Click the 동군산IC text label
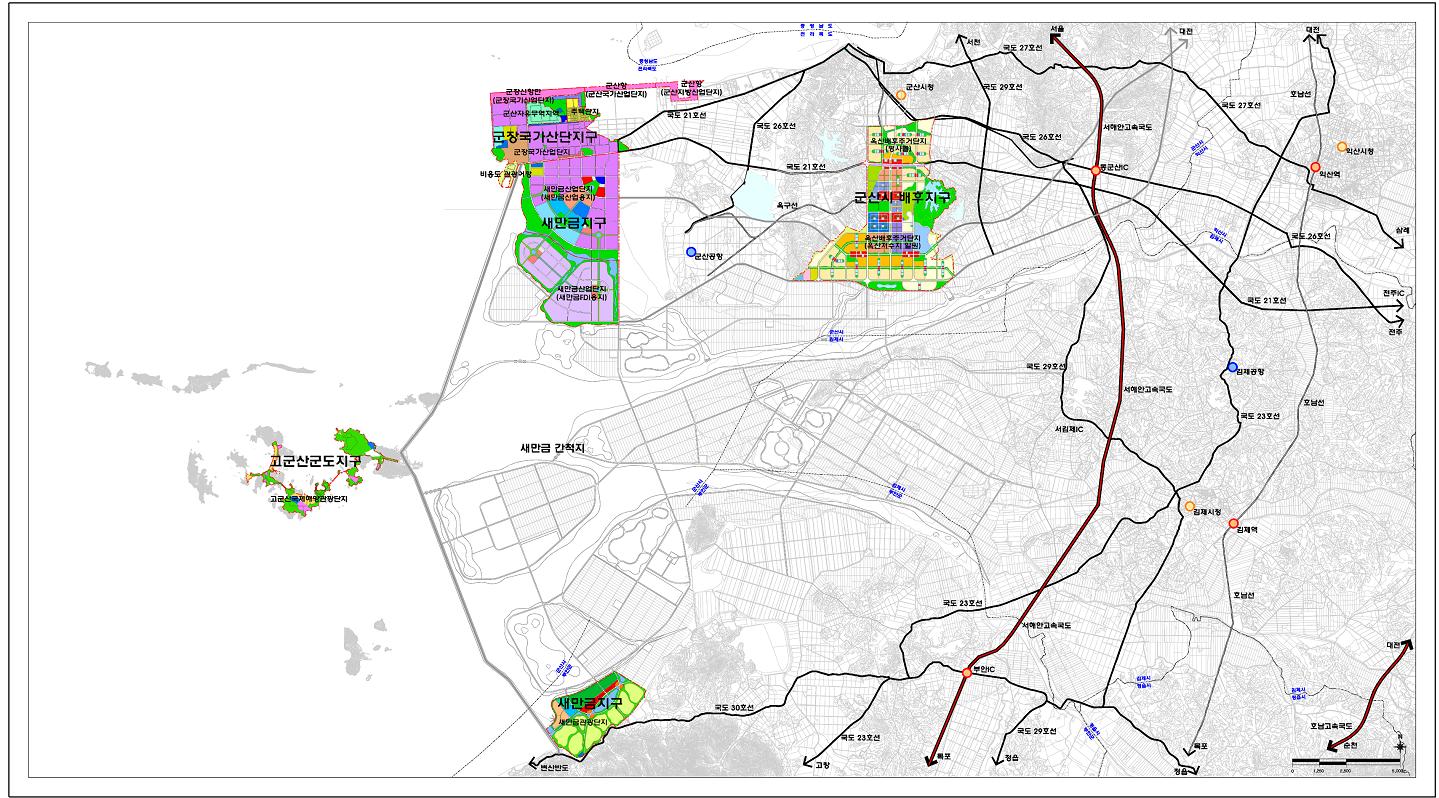The image size is (1439, 798). (x=1113, y=166)
